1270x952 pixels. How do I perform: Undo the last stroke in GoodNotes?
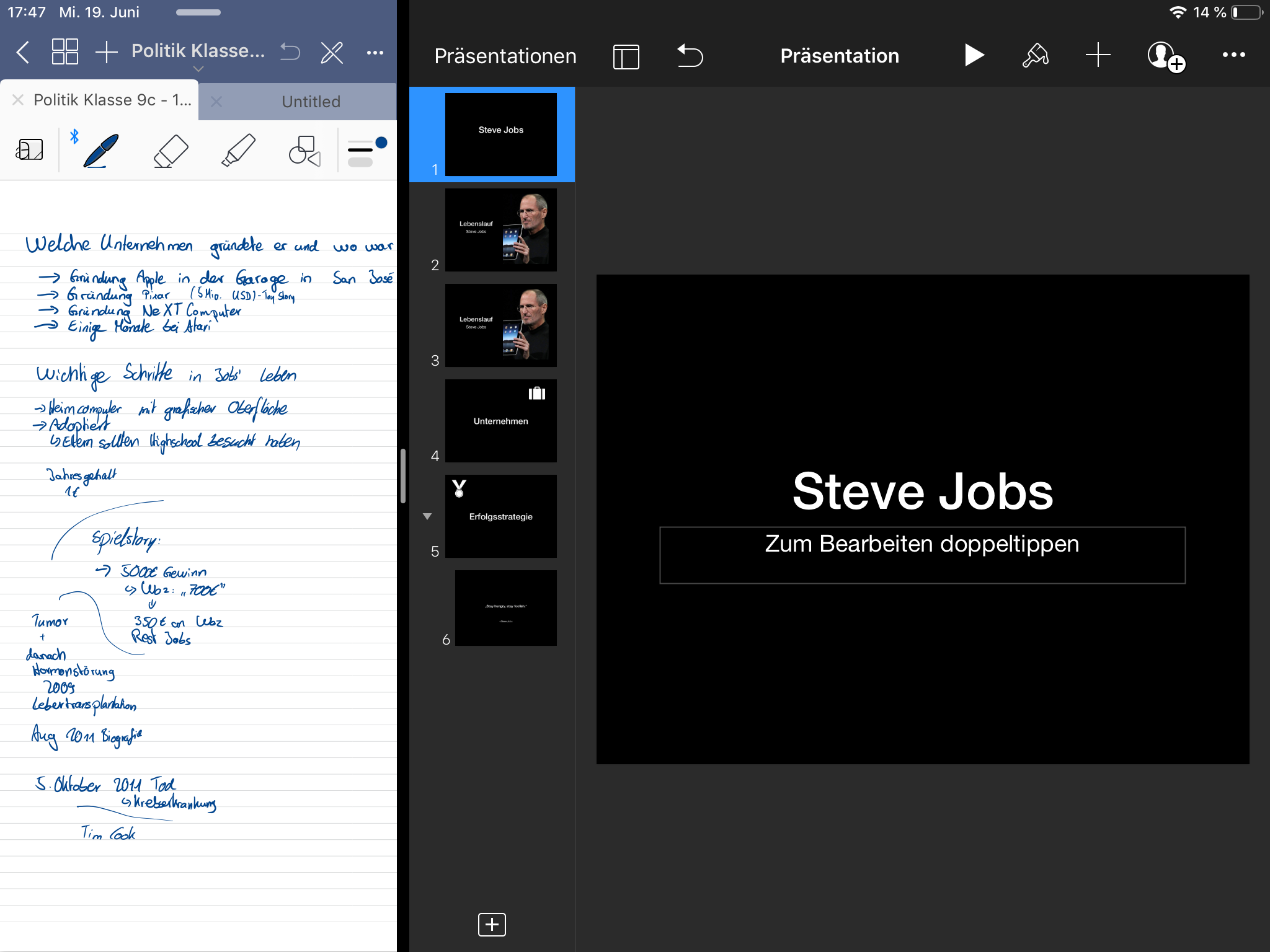pyautogui.click(x=290, y=52)
